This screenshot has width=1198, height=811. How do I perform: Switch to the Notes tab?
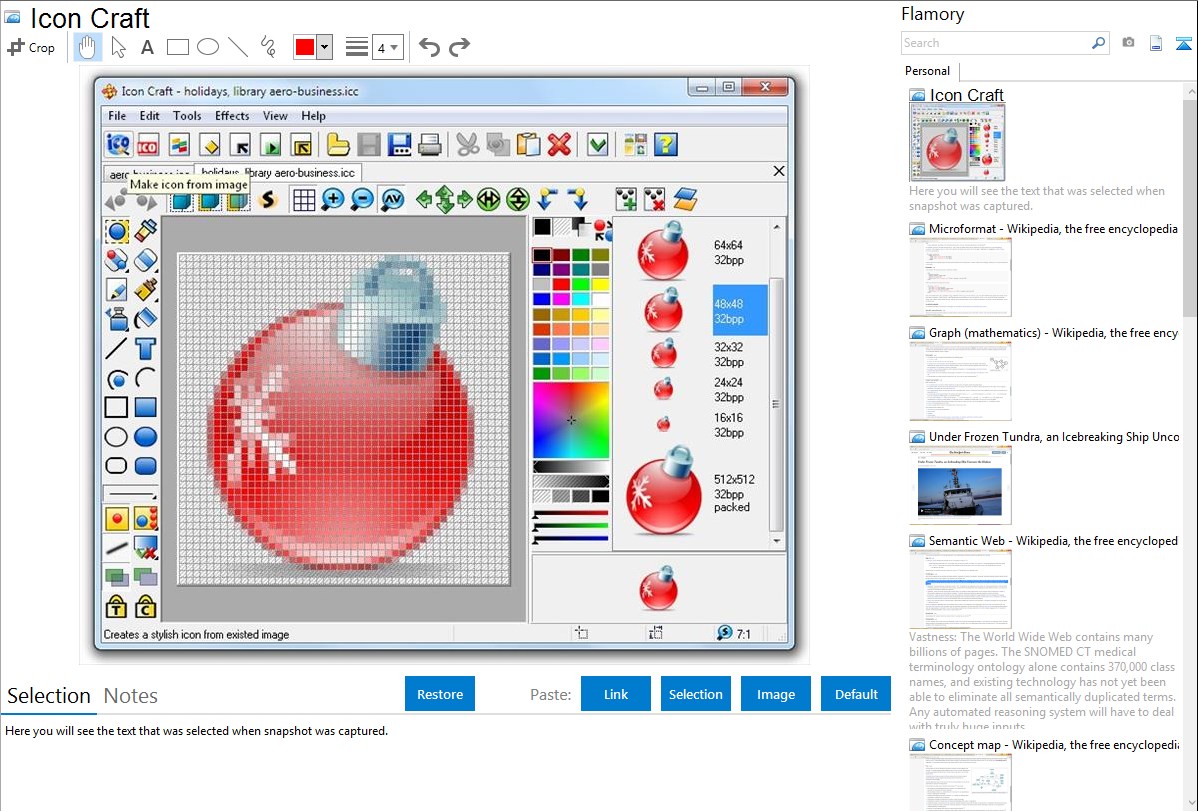pos(131,696)
